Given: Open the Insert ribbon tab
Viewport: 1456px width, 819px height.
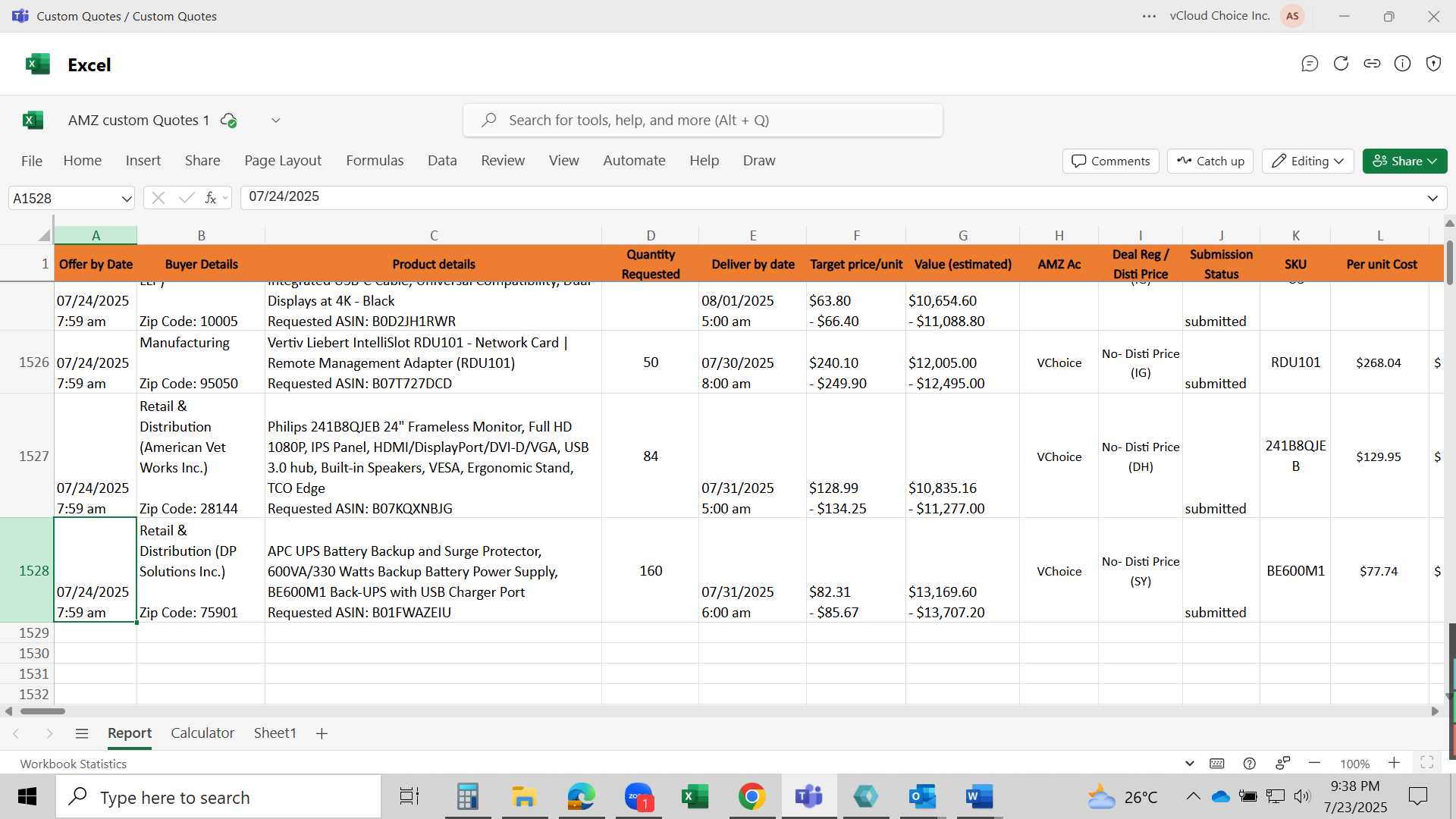Looking at the screenshot, I should coord(143,161).
